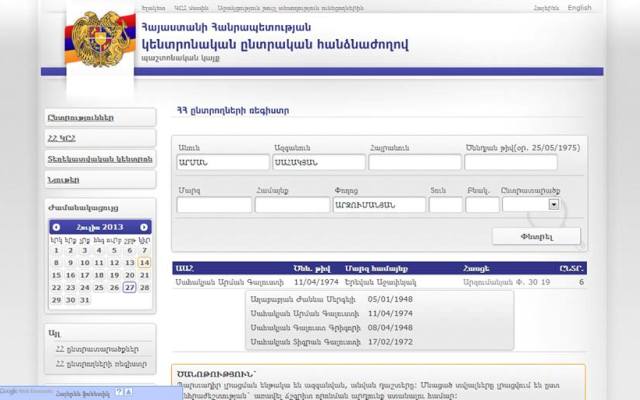Click the search button in voter form

[x=536, y=236]
